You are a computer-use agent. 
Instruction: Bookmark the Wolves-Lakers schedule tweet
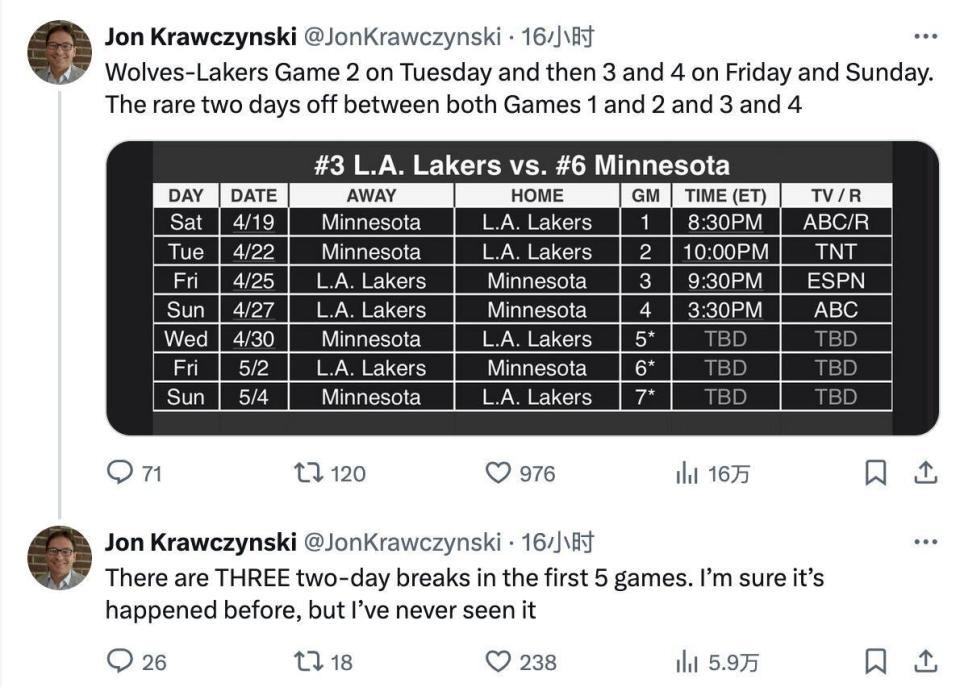tap(875, 473)
